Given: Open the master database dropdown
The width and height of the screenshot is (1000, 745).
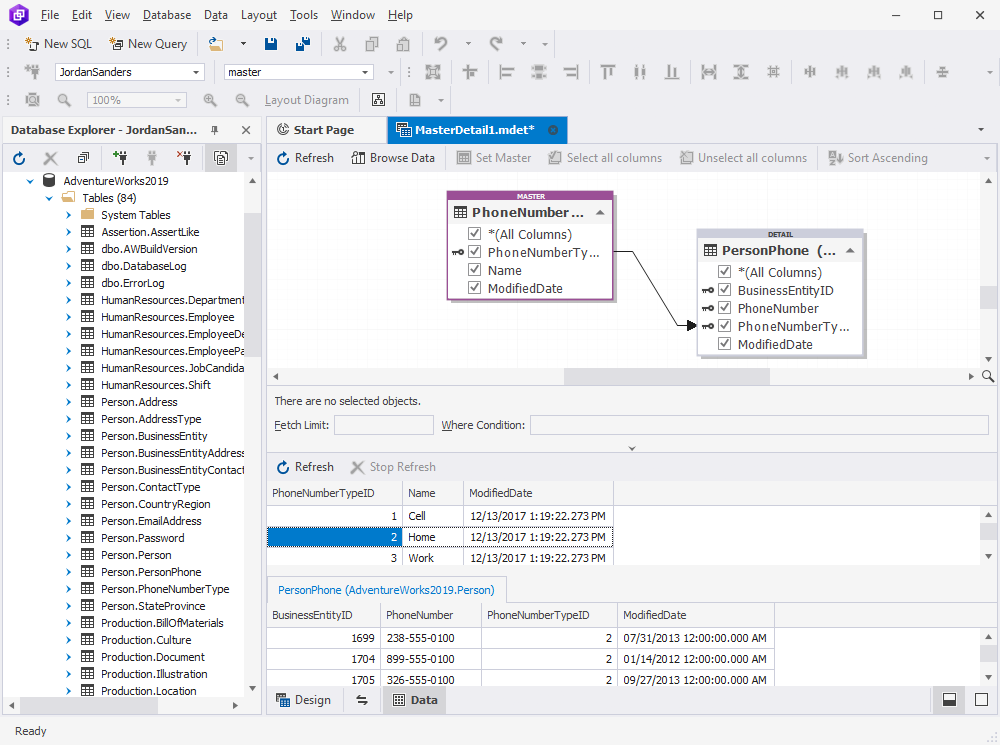Looking at the screenshot, I should click(x=365, y=72).
